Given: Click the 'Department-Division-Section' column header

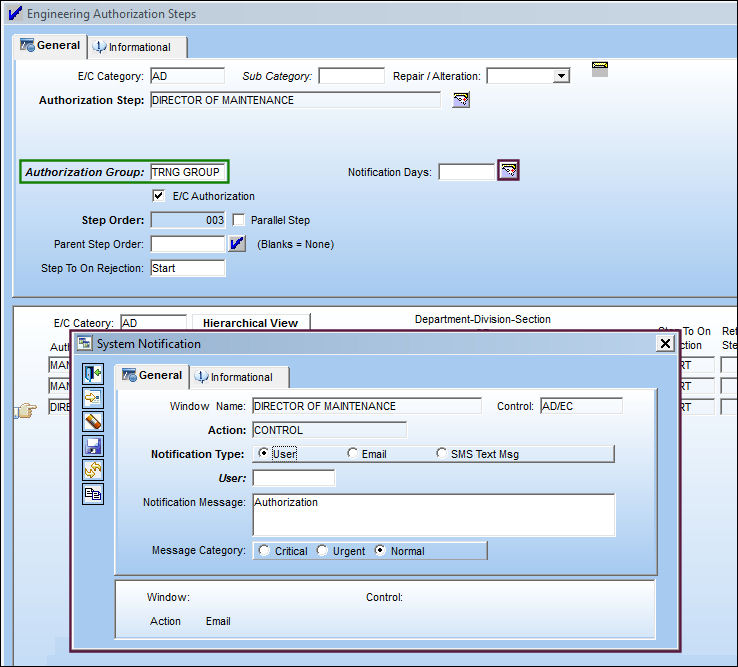Looking at the screenshot, I should [x=482, y=319].
